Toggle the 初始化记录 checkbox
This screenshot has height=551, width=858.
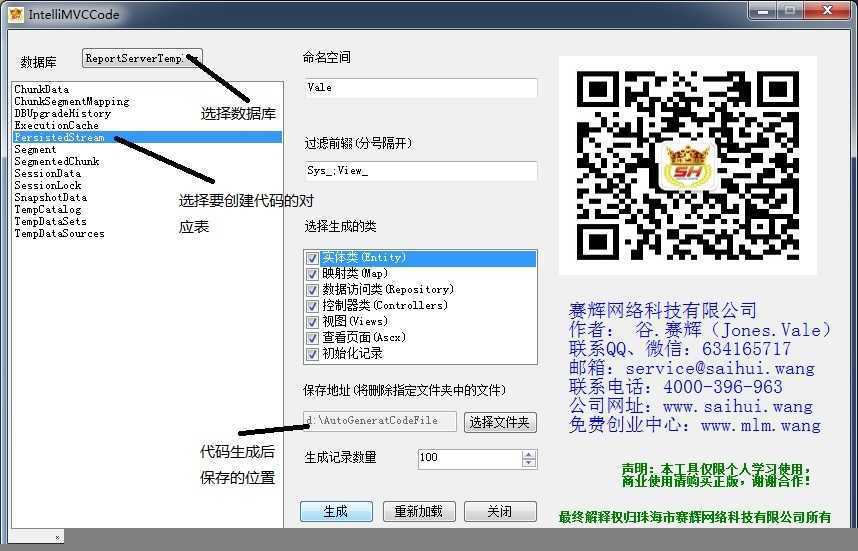[x=312, y=353]
